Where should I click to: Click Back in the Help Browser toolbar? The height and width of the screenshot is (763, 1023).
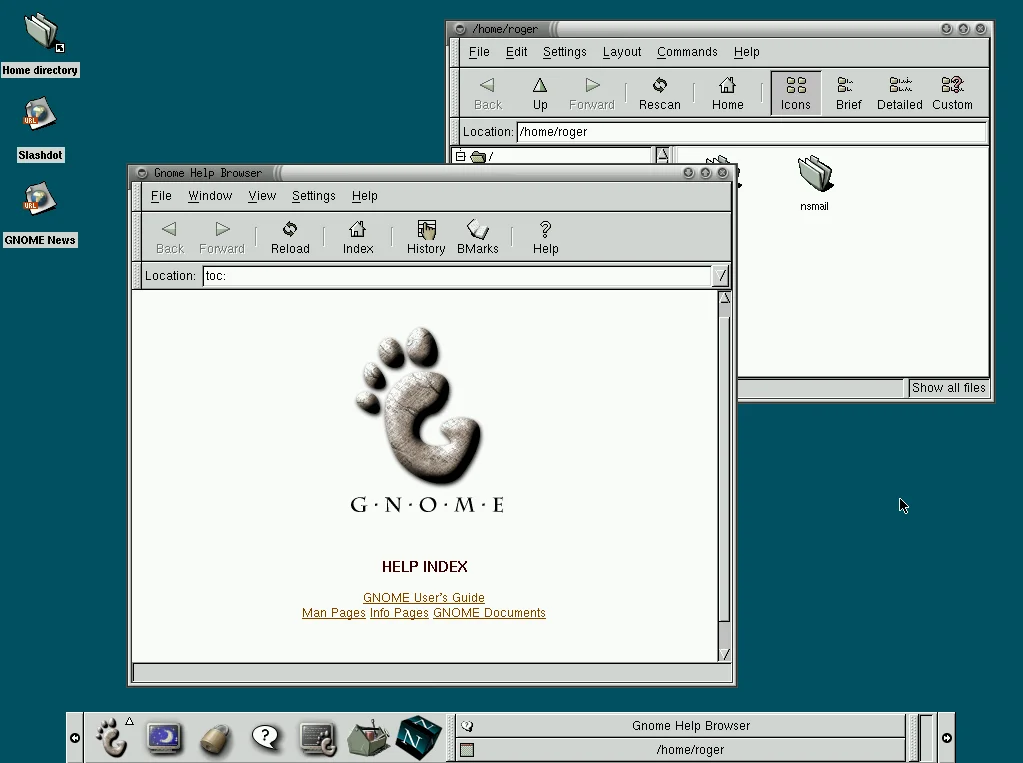coord(170,238)
